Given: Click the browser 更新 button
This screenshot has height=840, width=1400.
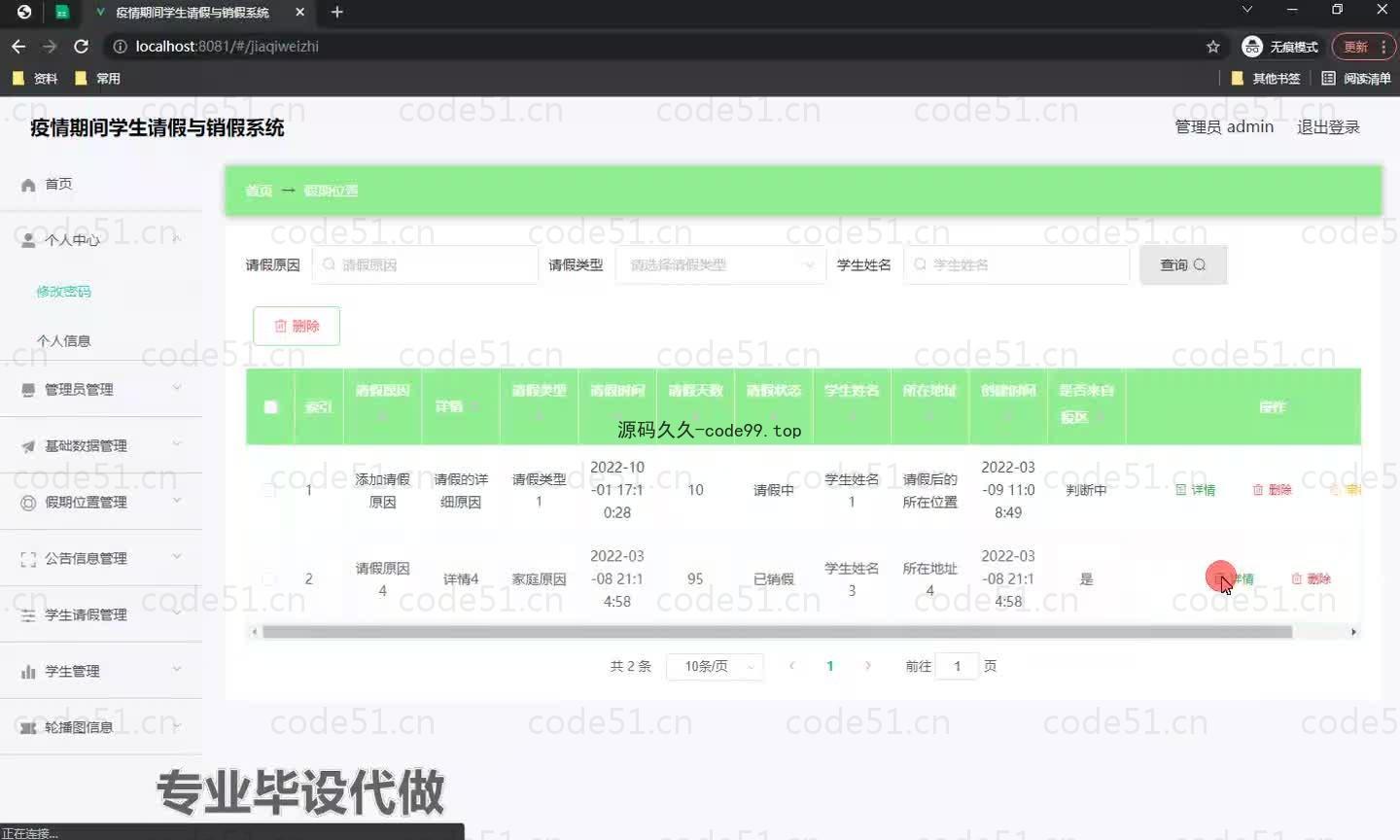Looking at the screenshot, I should (1355, 47).
